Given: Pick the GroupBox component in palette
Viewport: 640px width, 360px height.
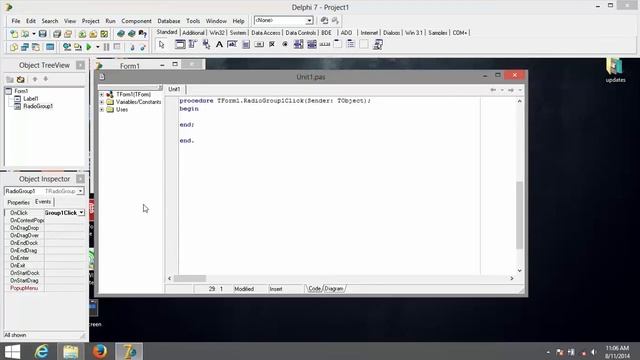Looking at the screenshot, I should click(x=338, y=44).
